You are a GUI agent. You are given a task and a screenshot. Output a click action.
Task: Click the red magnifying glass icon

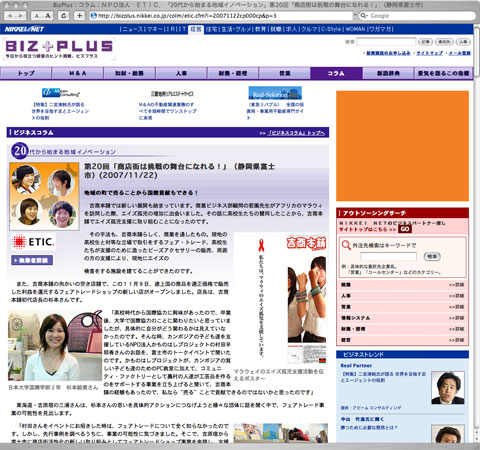click(346, 245)
